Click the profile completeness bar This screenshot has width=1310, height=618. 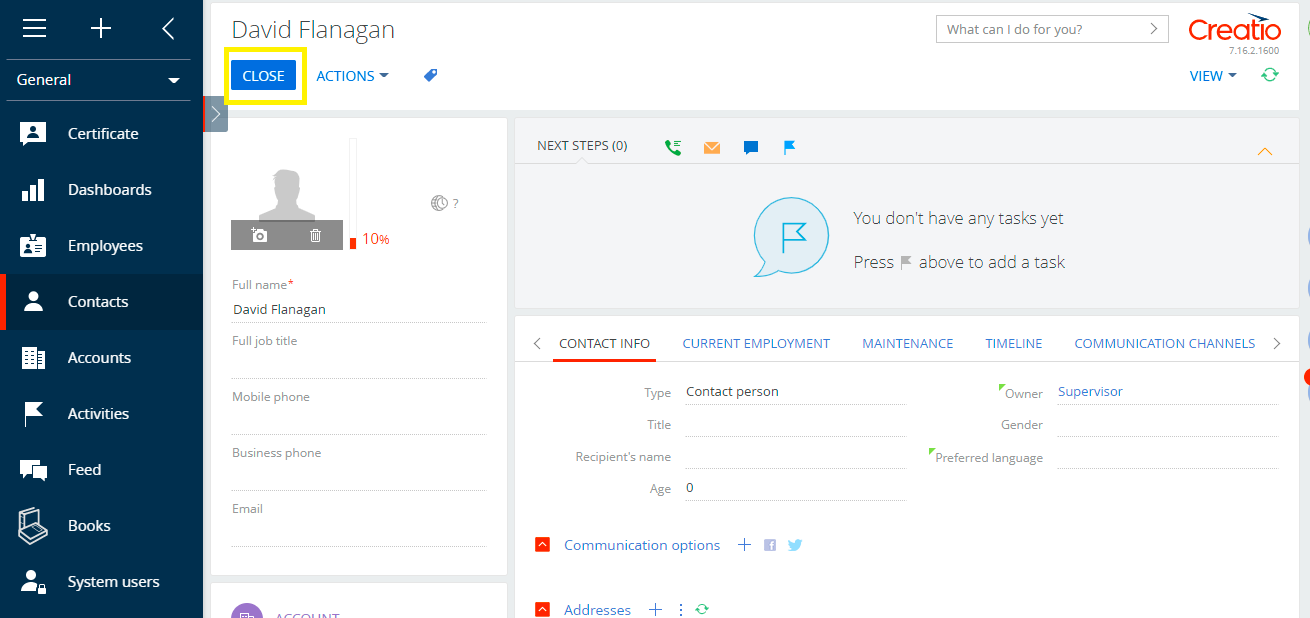[x=352, y=193]
